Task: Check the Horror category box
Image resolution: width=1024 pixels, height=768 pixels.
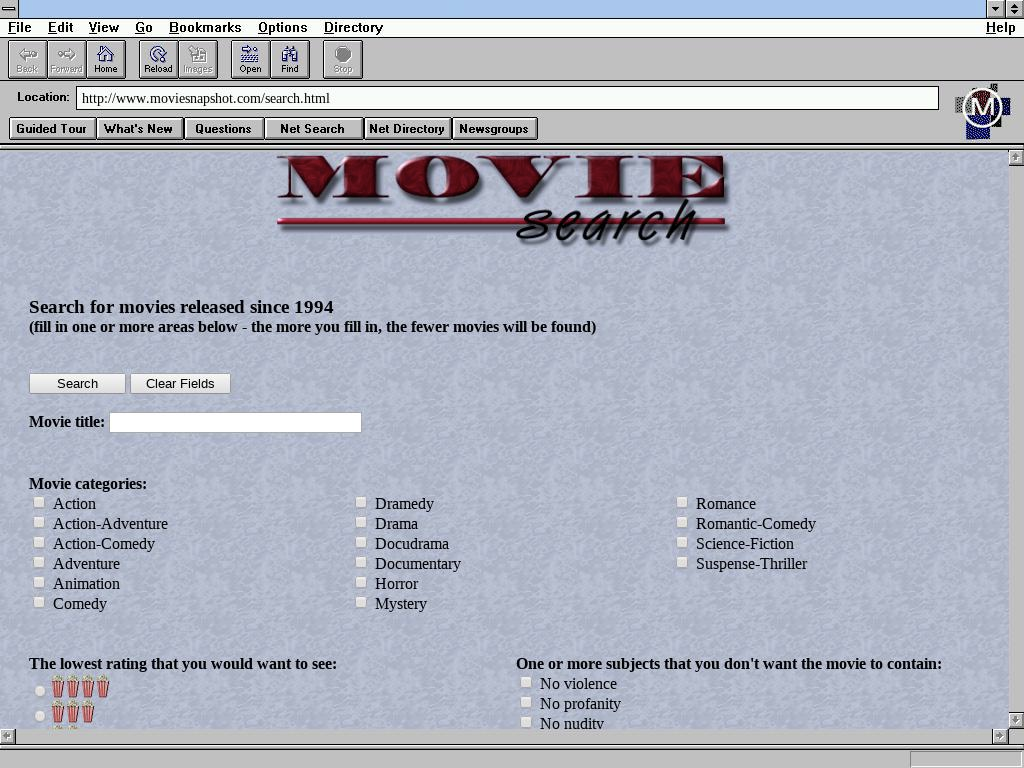Action: (361, 583)
